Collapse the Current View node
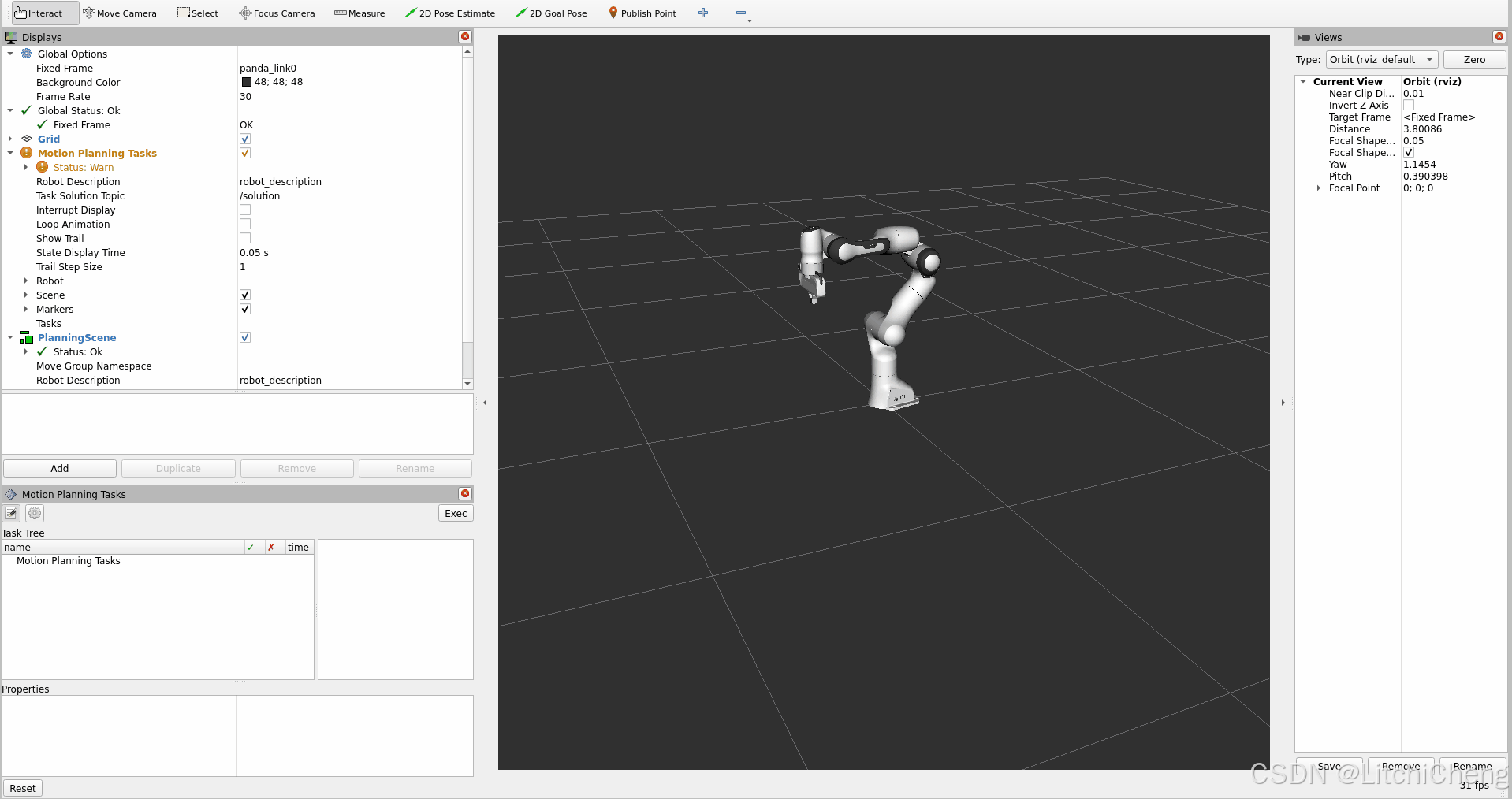Image resolution: width=1512 pixels, height=799 pixels. (1303, 81)
